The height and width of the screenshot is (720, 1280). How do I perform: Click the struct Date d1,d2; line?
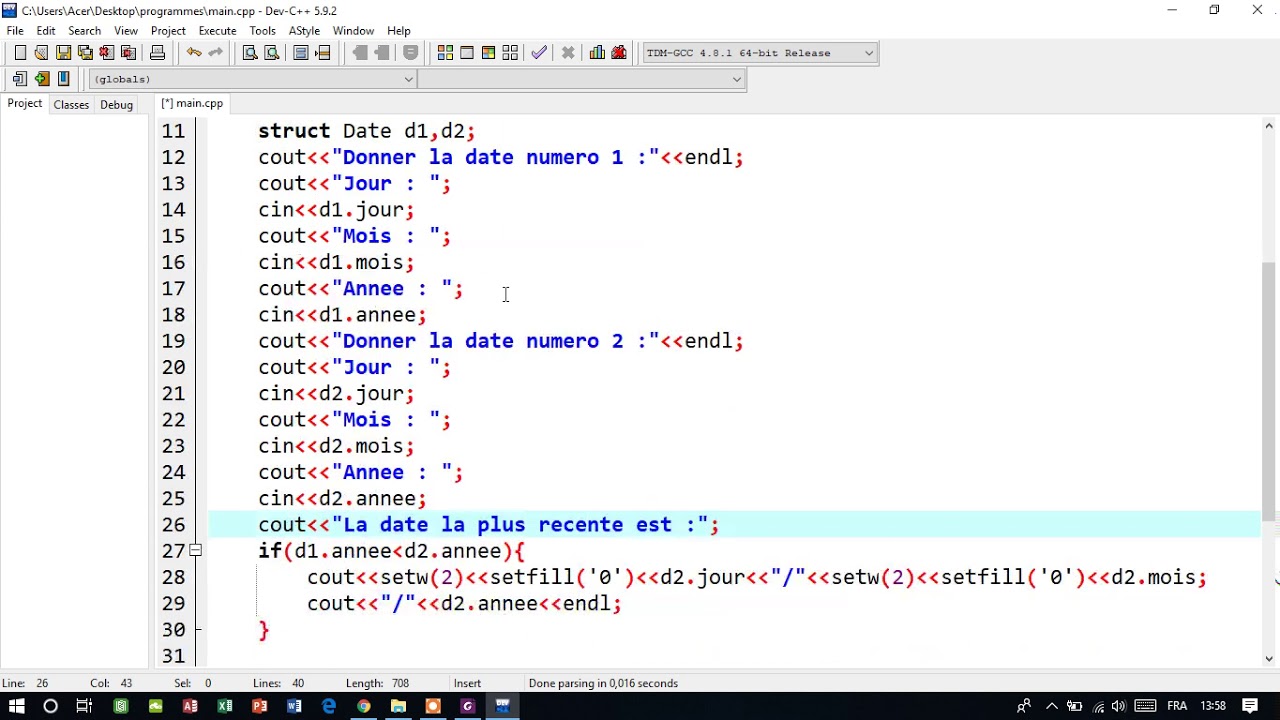coord(367,131)
